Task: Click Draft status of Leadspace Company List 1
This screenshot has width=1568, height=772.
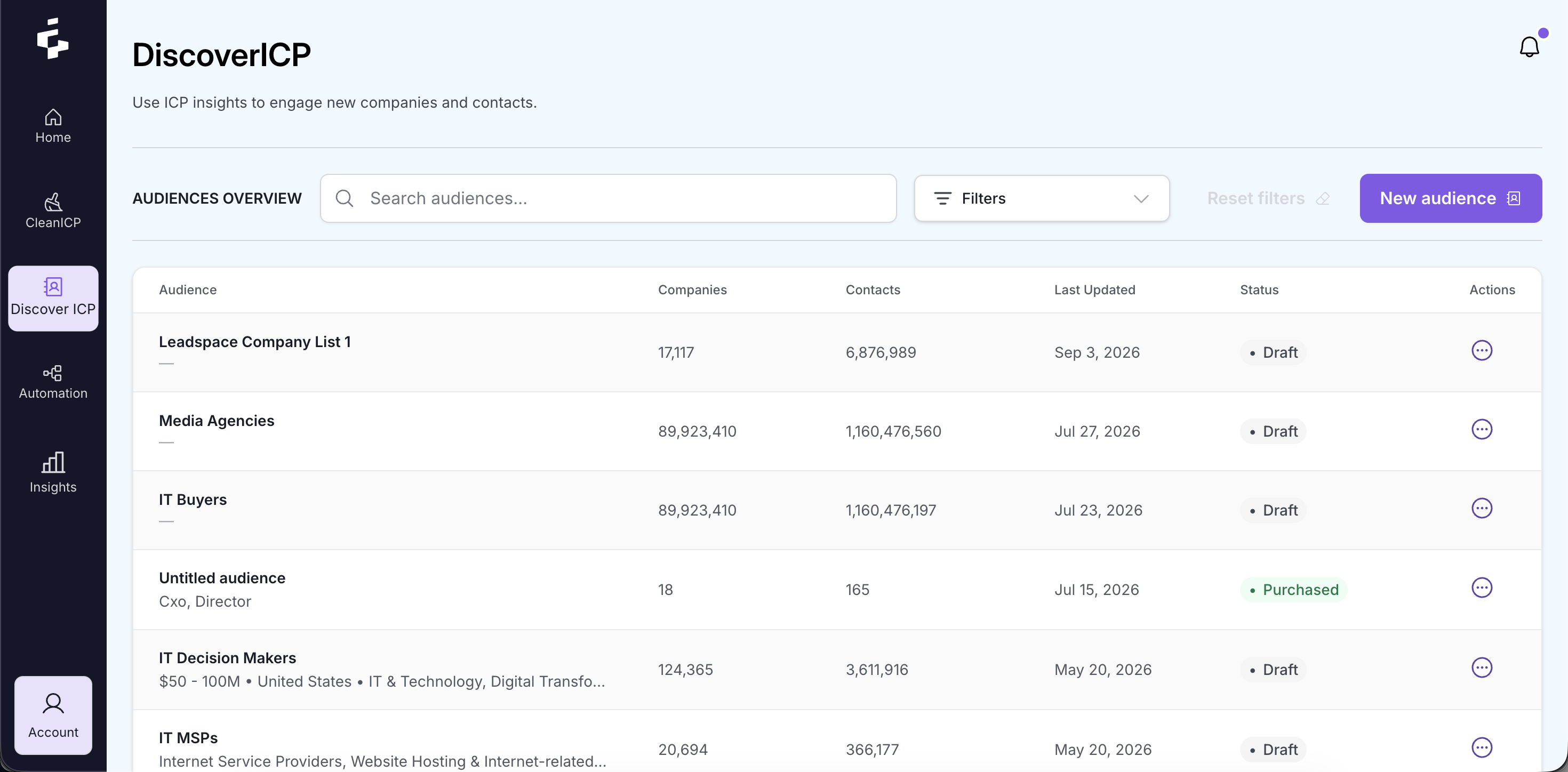Action: point(1273,353)
